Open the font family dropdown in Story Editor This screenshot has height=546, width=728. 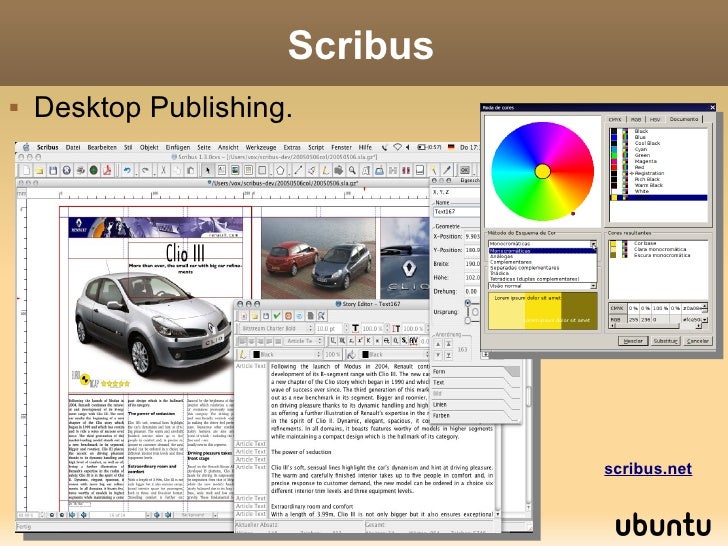pos(276,328)
